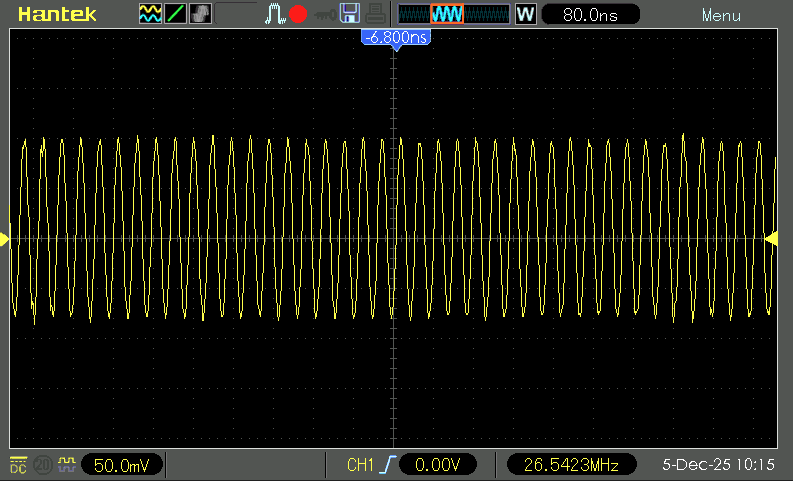The height and width of the screenshot is (481, 793).
Task: Select the 0.00V trigger level readout
Action: tap(436, 465)
